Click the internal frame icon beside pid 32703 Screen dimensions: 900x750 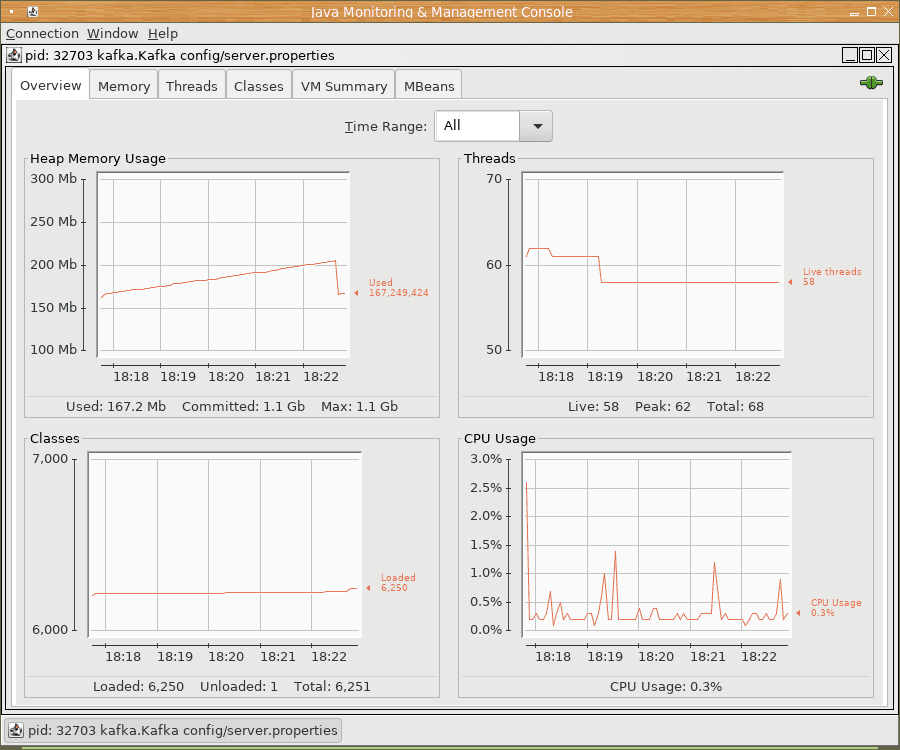[15, 56]
